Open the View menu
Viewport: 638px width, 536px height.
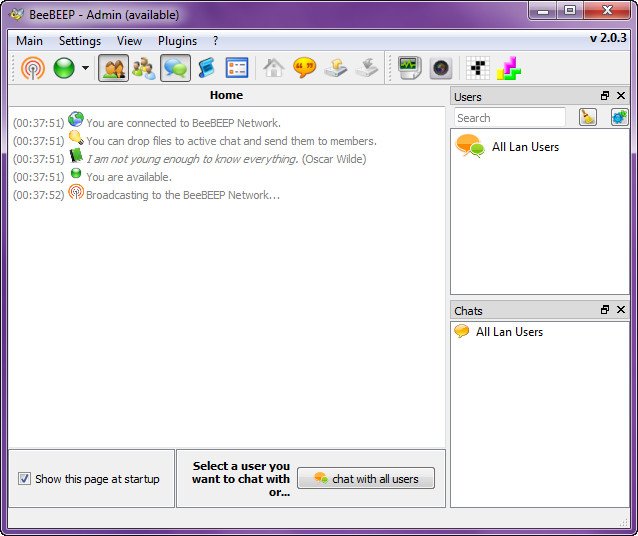tap(129, 41)
